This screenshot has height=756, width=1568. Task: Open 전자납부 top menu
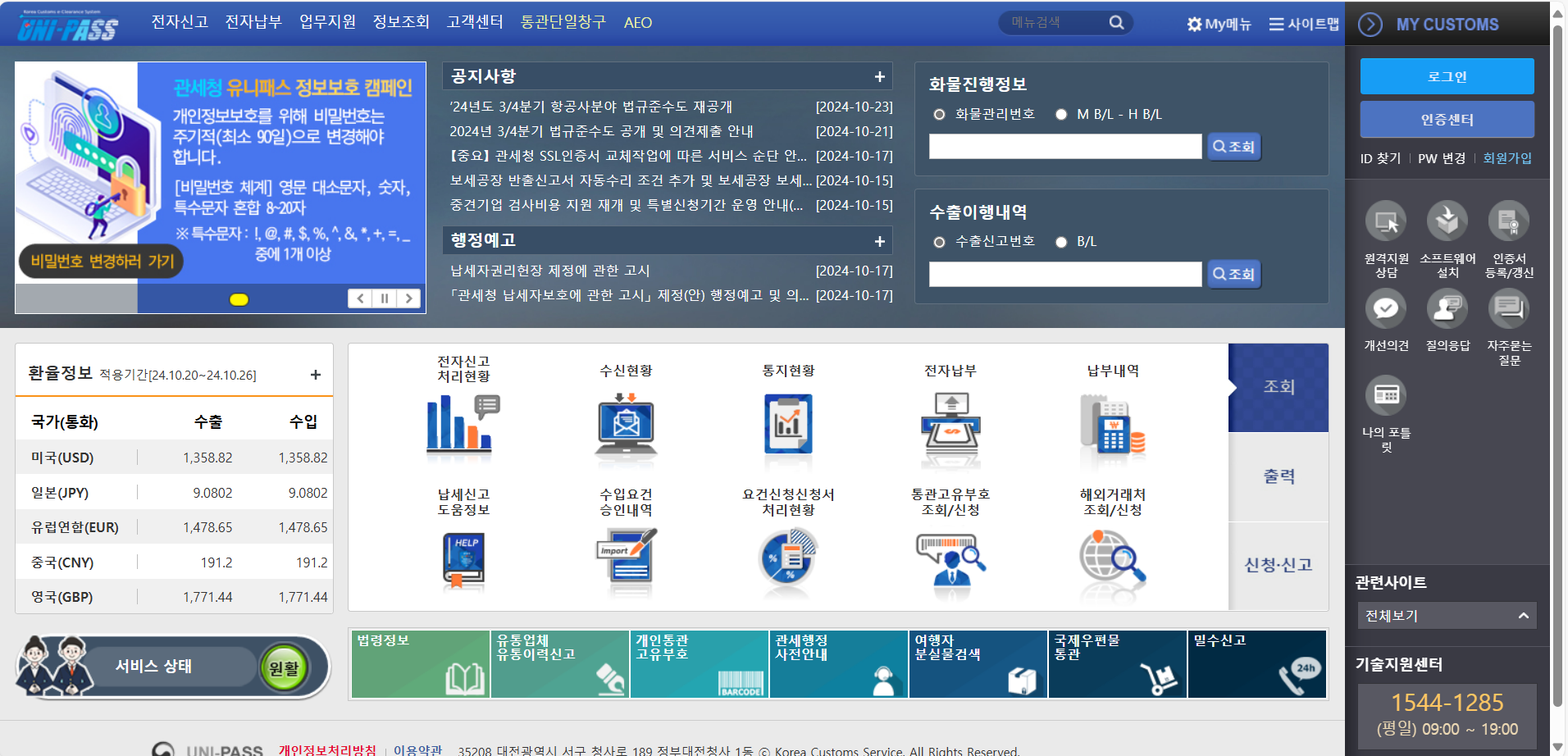[253, 22]
